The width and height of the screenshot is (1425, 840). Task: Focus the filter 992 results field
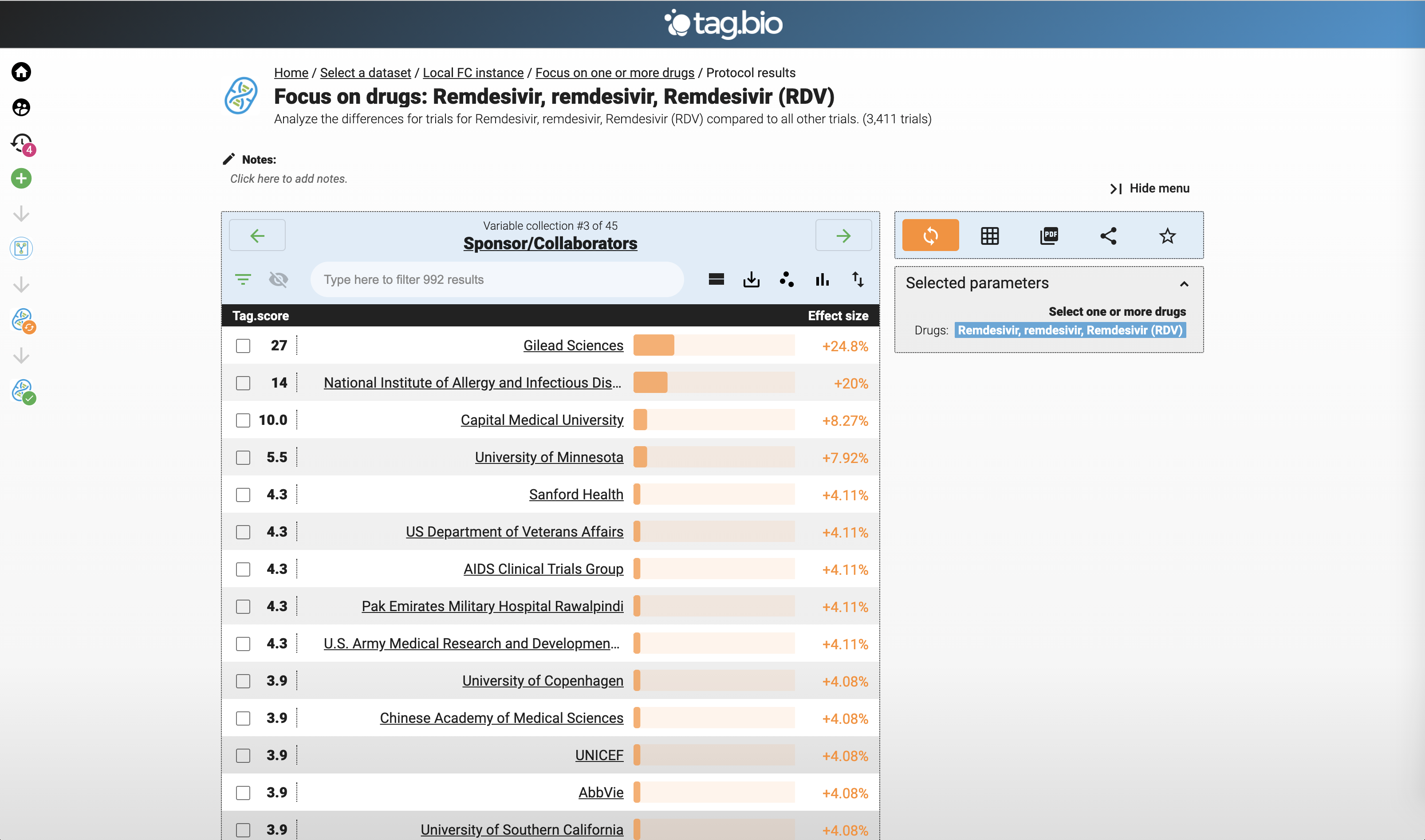[x=496, y=279]
